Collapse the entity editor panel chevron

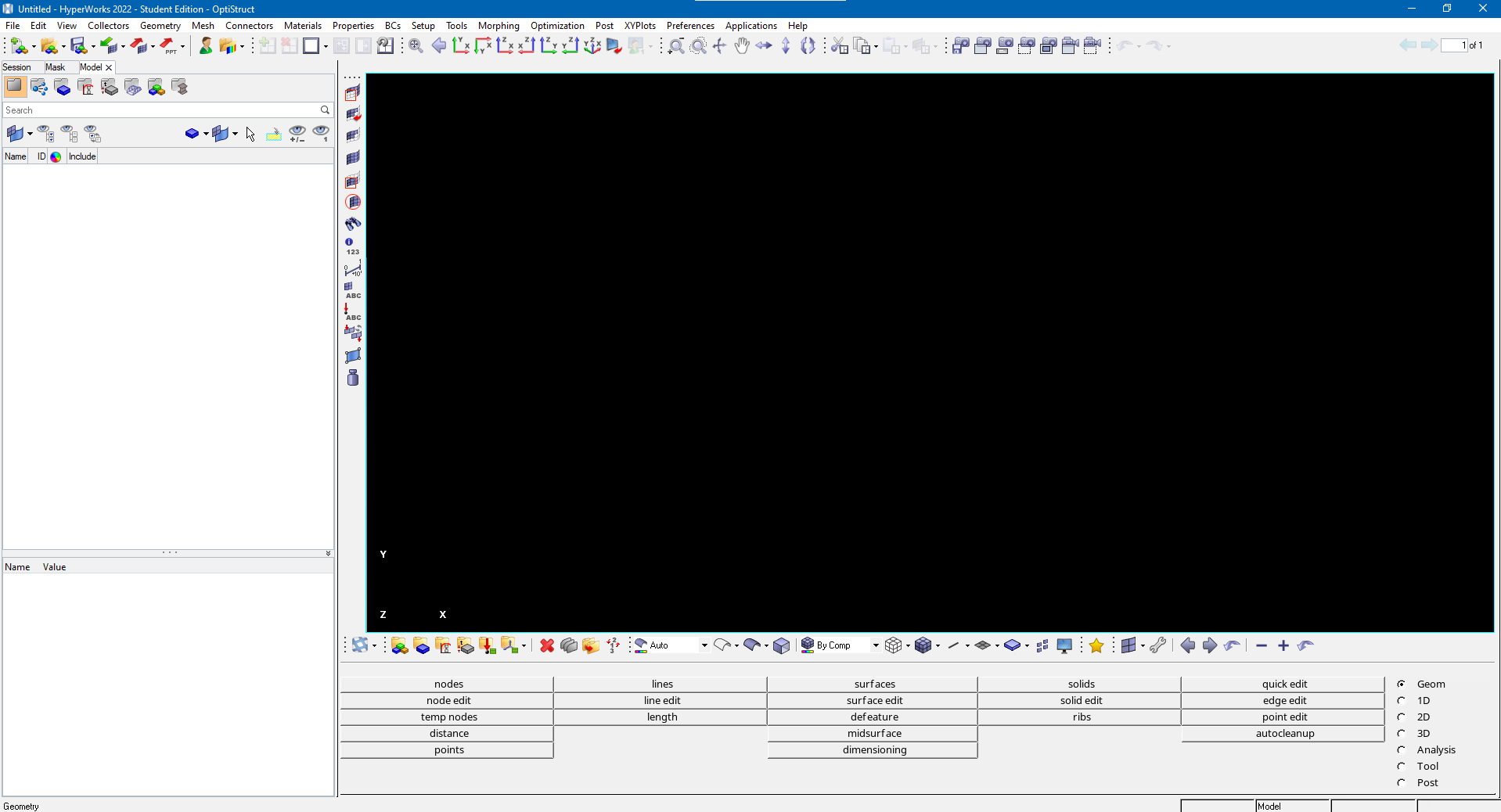click(x=328, y=553)
